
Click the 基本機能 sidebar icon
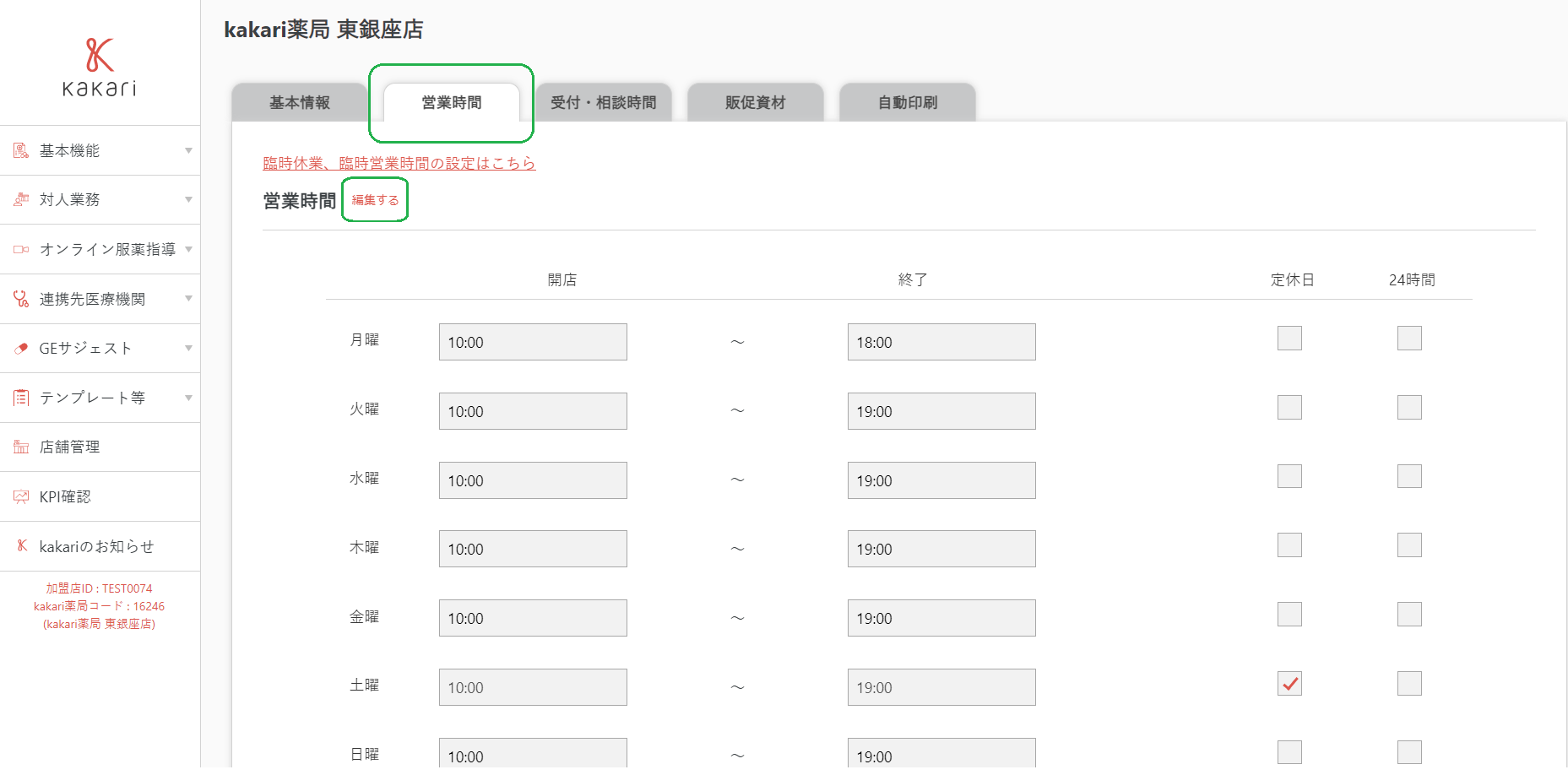click(x=21, y=150)
